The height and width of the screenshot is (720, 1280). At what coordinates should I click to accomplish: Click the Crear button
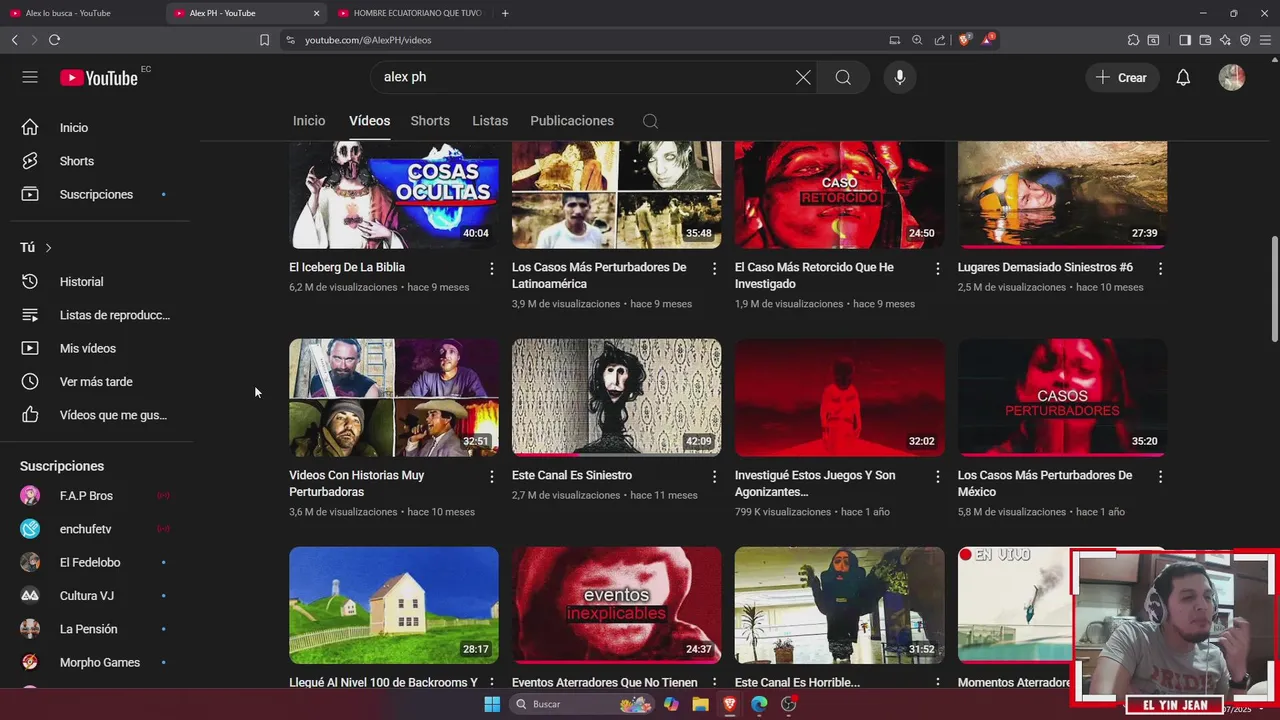[1122, 77]
